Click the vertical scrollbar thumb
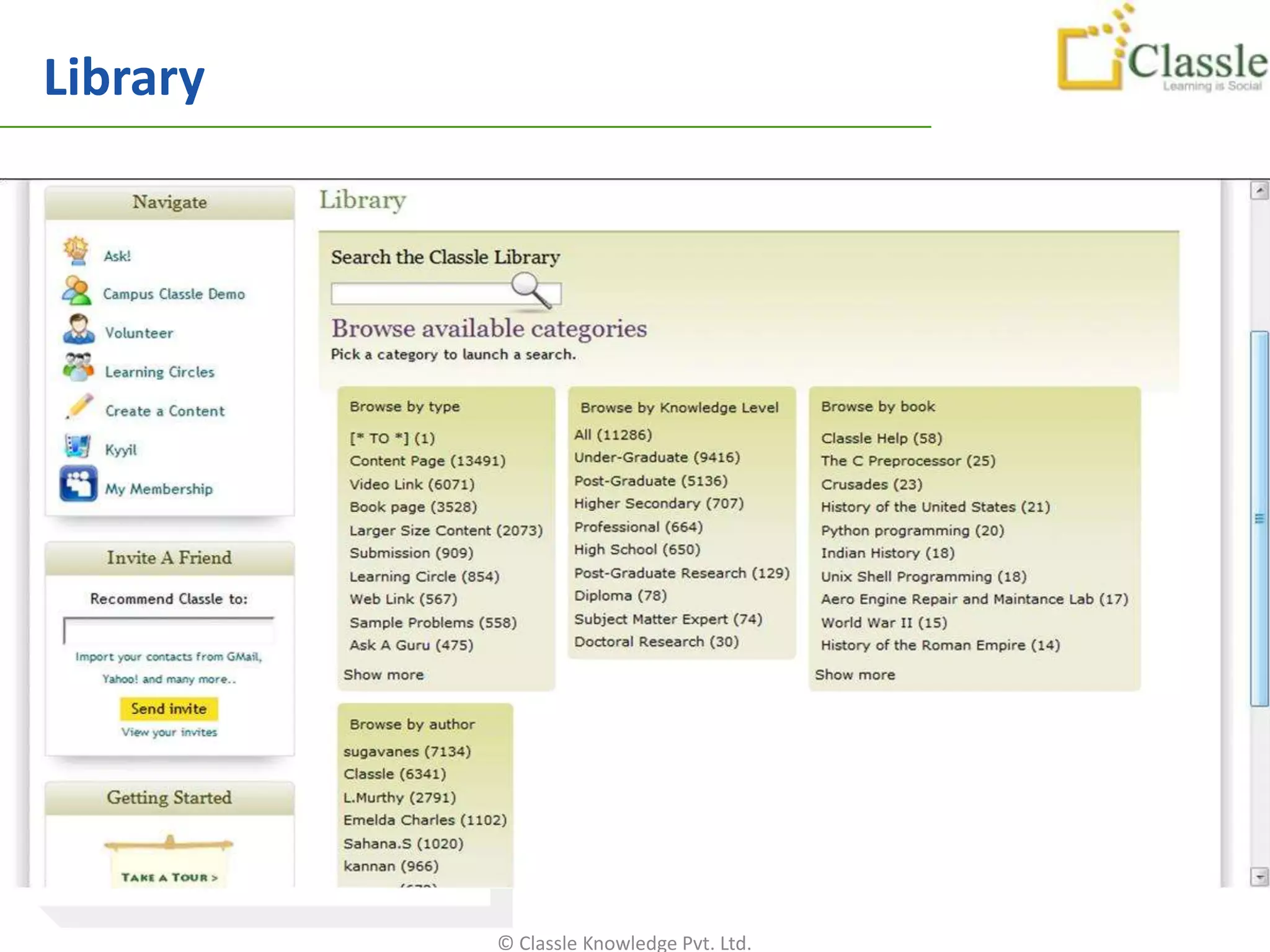This screenshot has width=1270, height=952. coord(1259,518)
